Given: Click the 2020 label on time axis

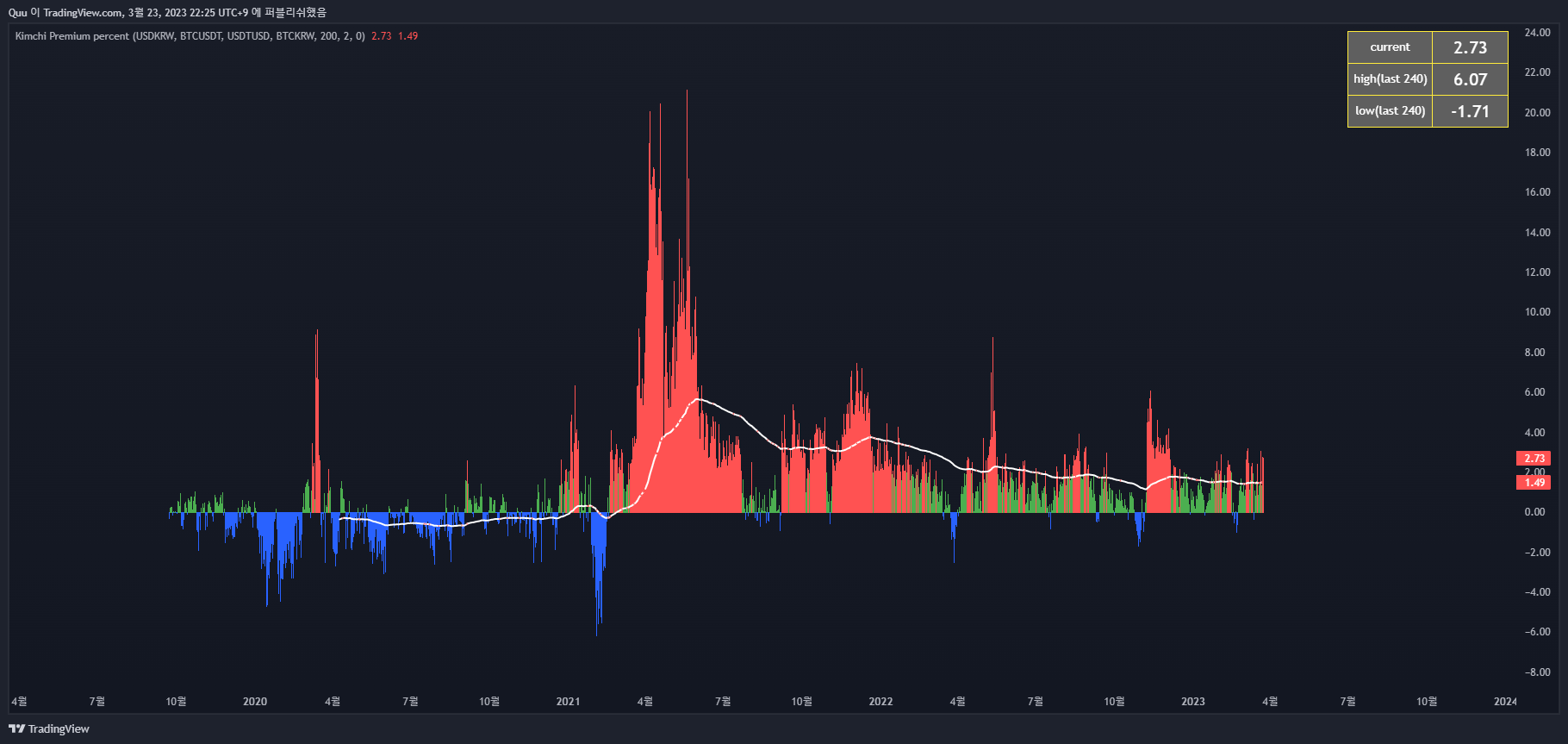Looking at the screenshot, I should (255, 702).
